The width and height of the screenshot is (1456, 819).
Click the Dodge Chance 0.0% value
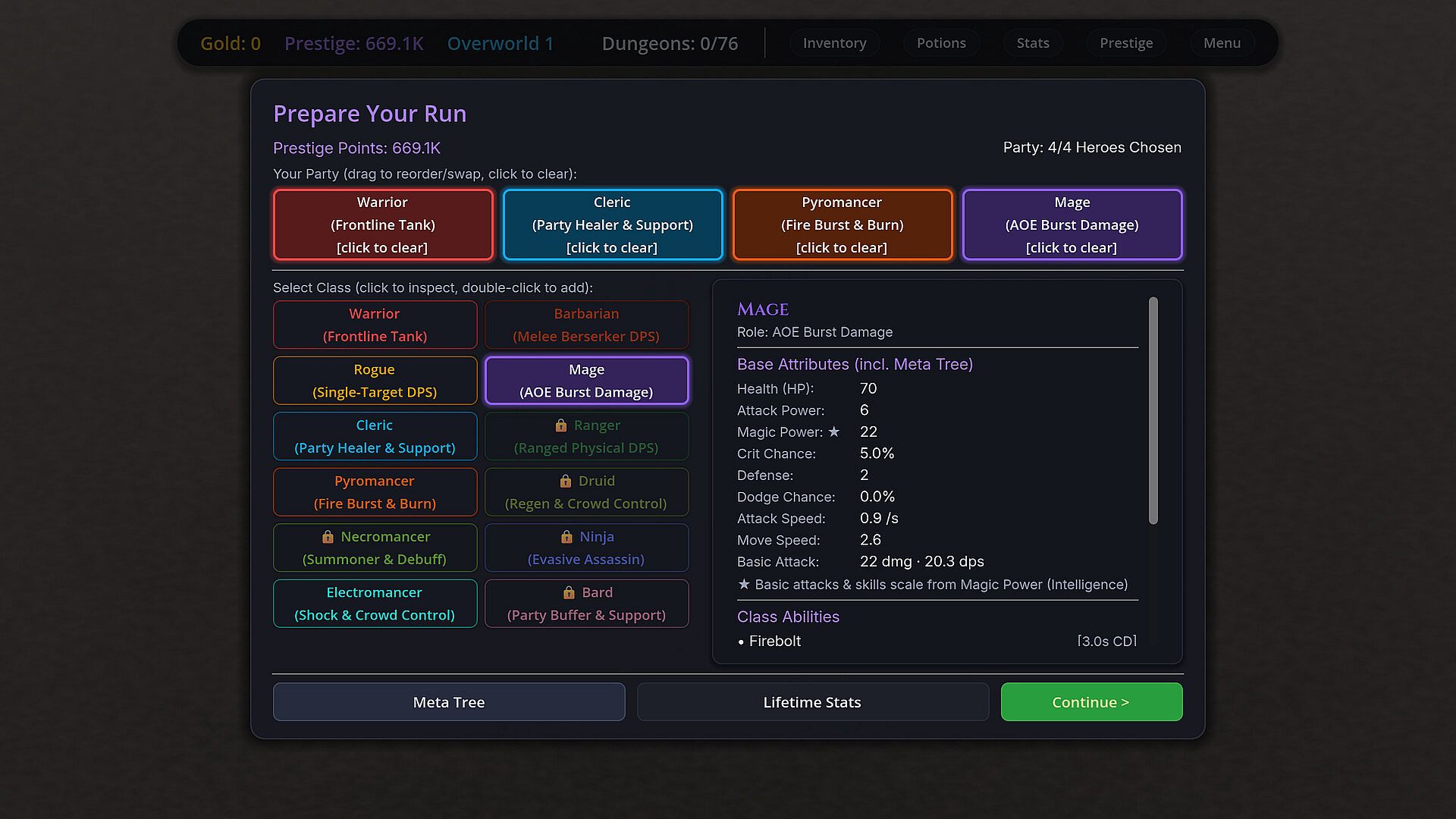point(877,497)
